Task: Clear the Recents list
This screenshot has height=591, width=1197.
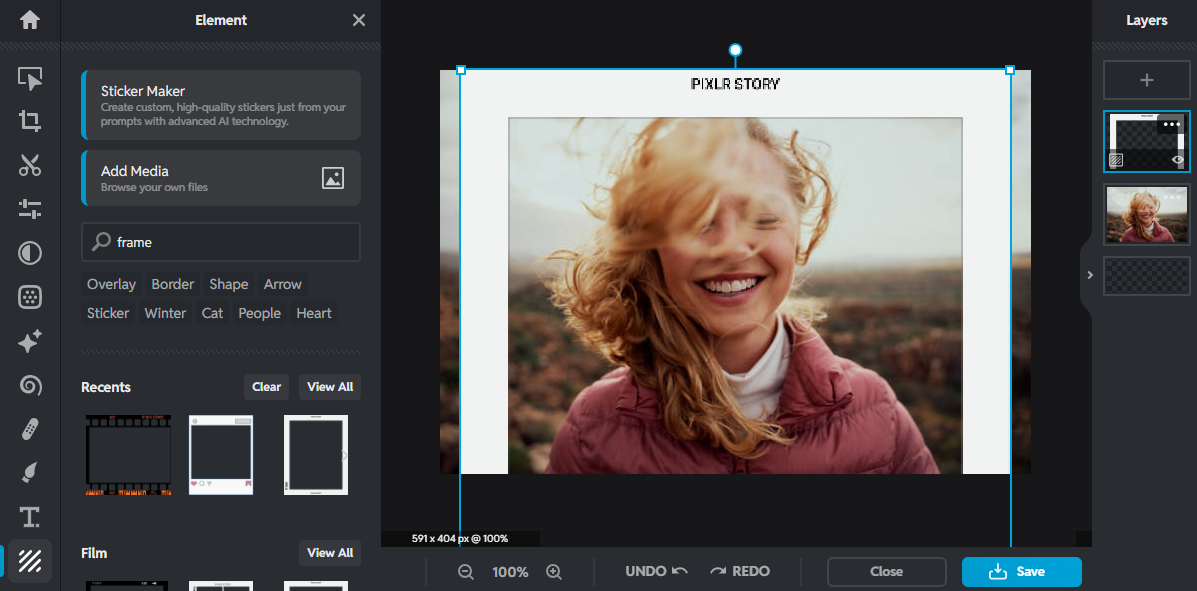Action: pyautogui.click(x=266, y=387)
